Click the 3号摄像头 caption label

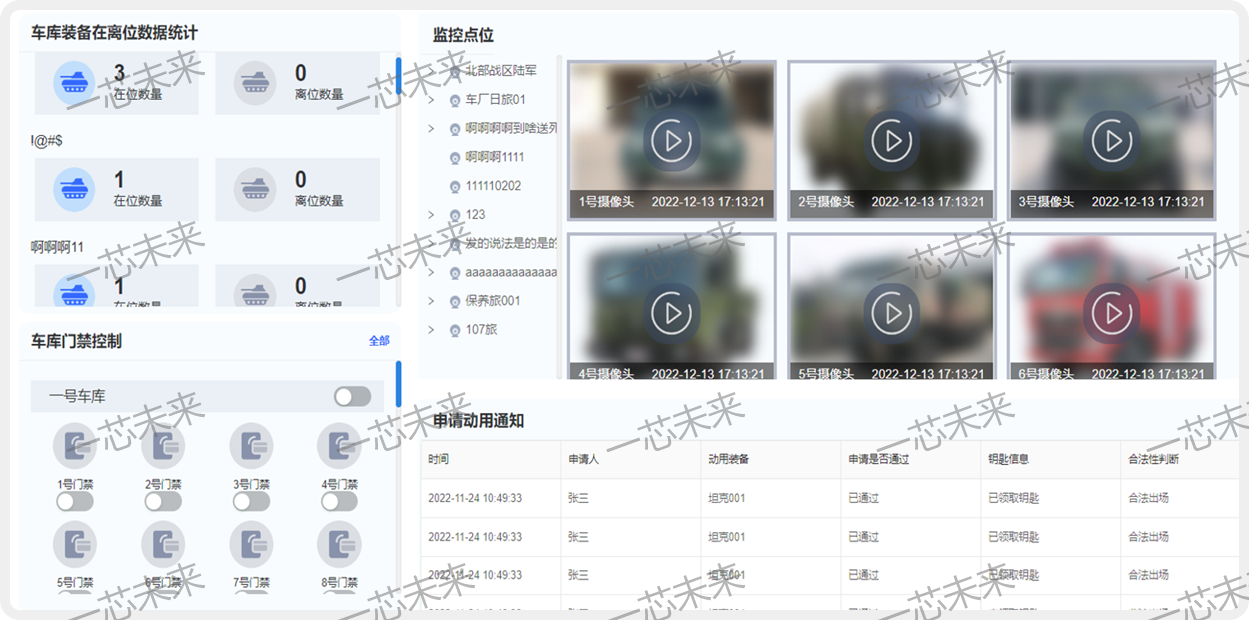pyautogui.click(x=1046, y=202)
